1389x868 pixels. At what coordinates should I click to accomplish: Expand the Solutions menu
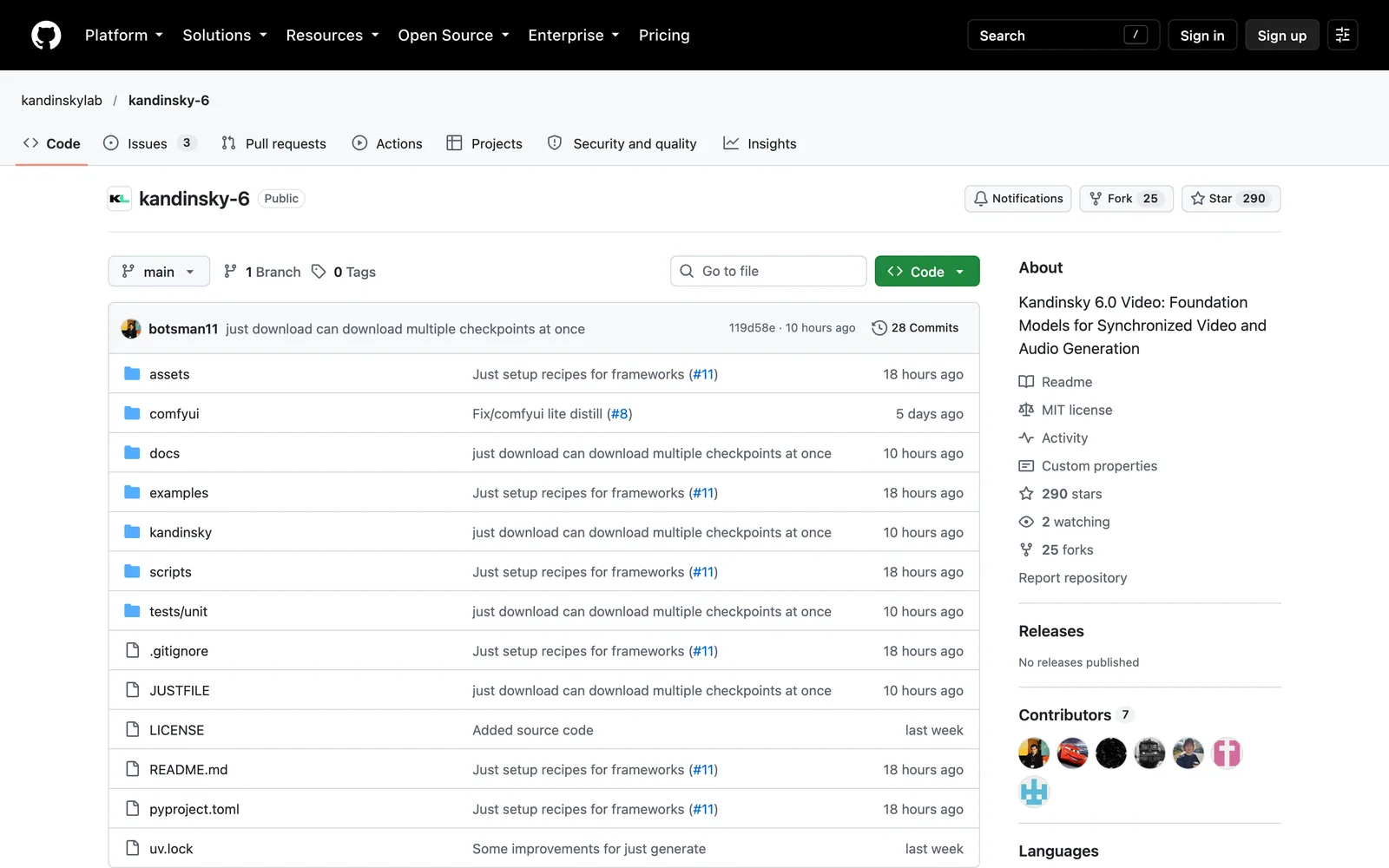pos(225,36)
